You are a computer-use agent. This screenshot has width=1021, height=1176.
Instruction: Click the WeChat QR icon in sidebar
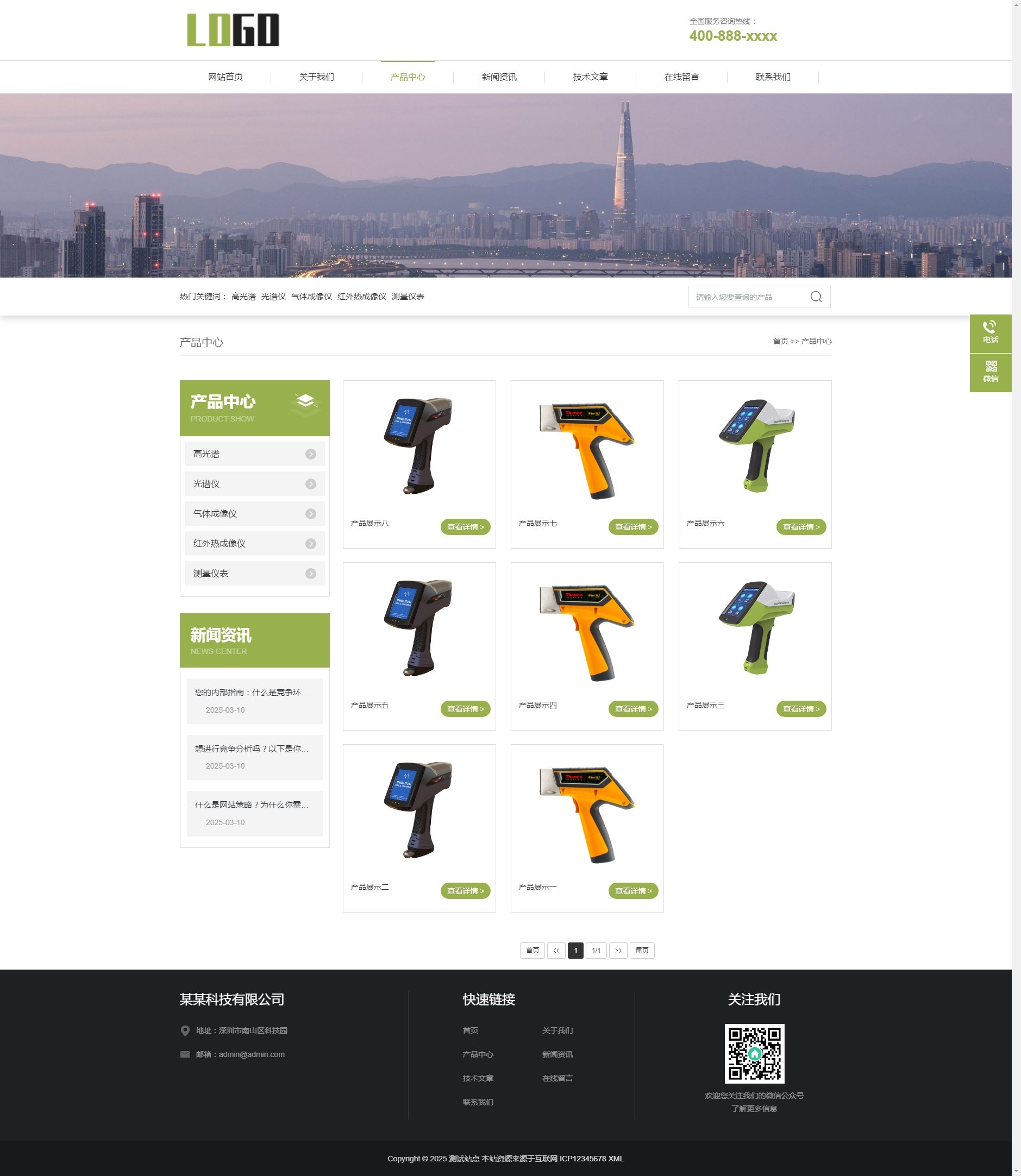(991, 367)
